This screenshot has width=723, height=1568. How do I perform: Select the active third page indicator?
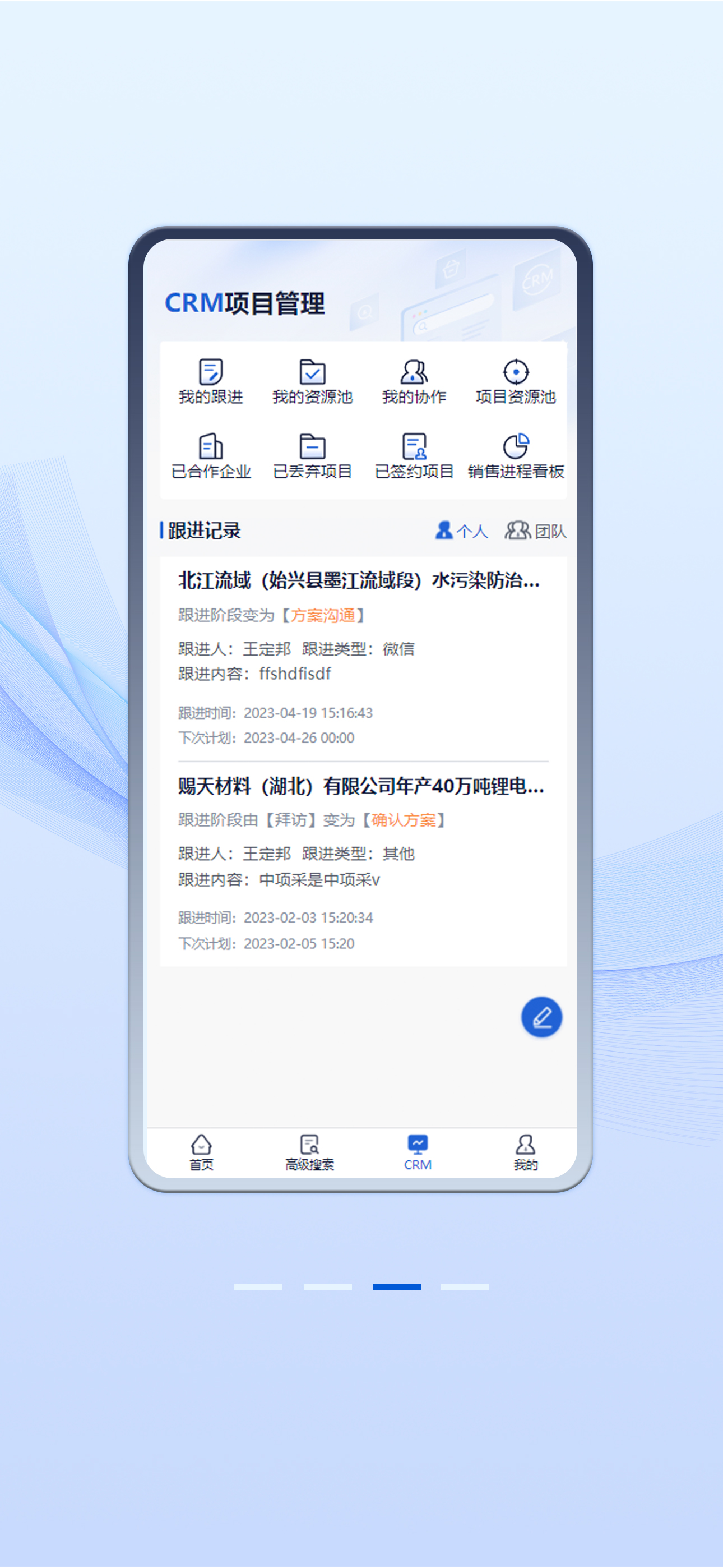click(x=396, y=1287)
